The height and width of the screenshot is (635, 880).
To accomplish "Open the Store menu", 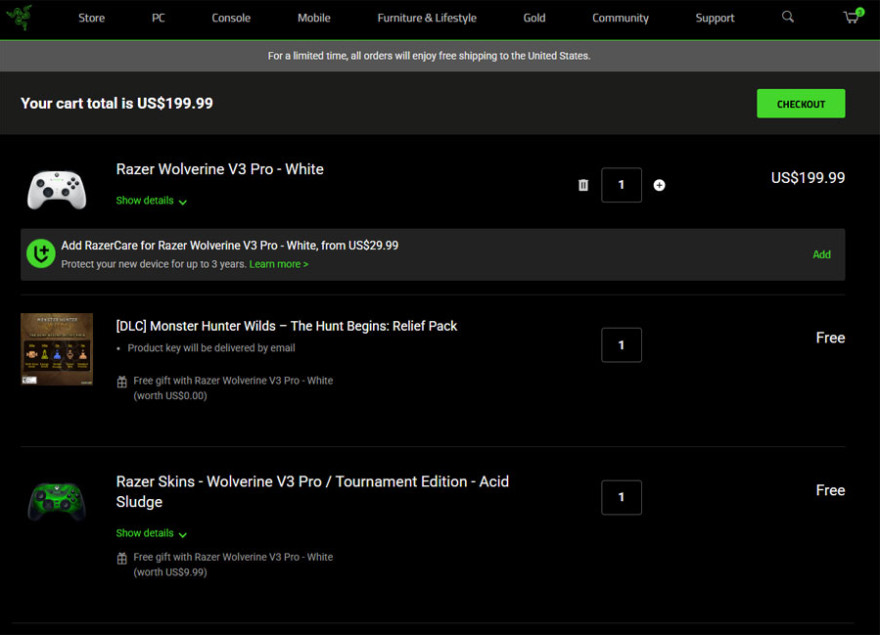I will [x=91, y=18].
